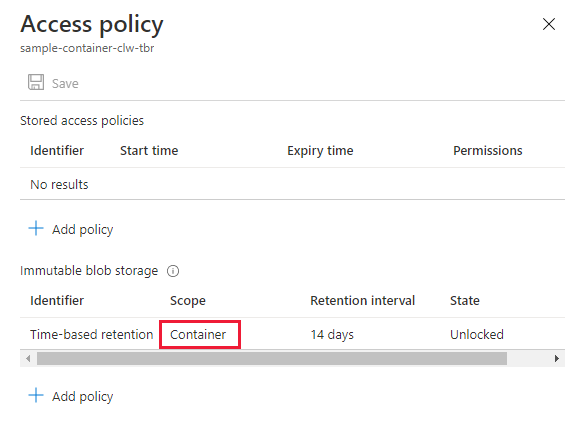The width and height of the screenshot is (583, 432).
Task: Click the info icon beside Immutable blob storage
Action: click(173, 271)
